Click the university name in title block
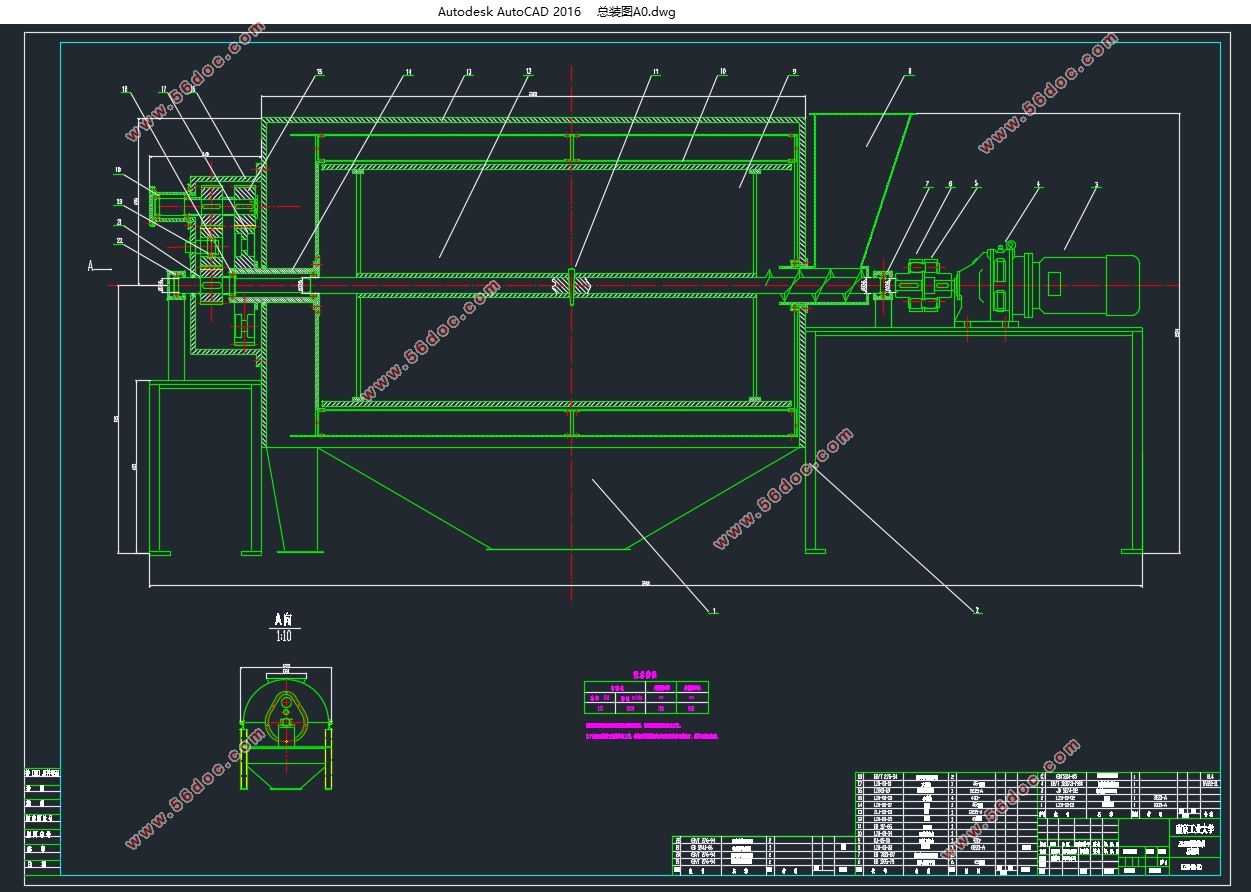This screenshot has height=892, width=1251. click(x=1194, y=829)
